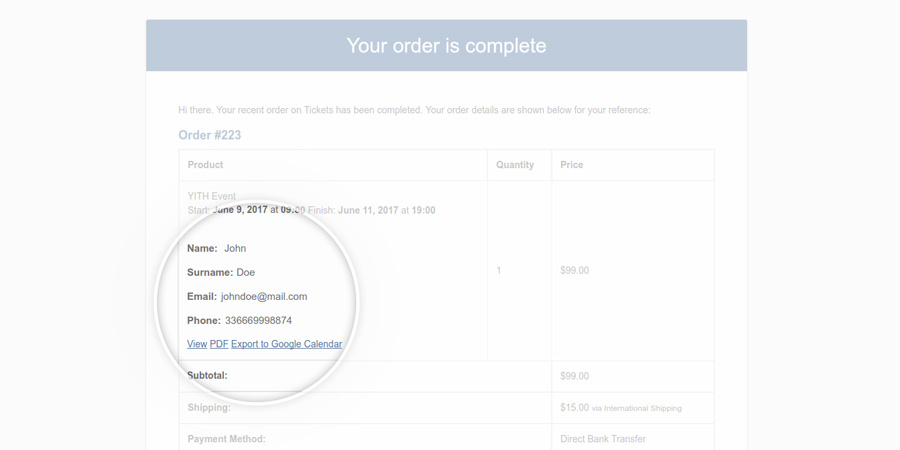900x450 pixels.
Task: Click the $15.00 shipping cost
Action: pyautogui.click(x=575, y=408)
